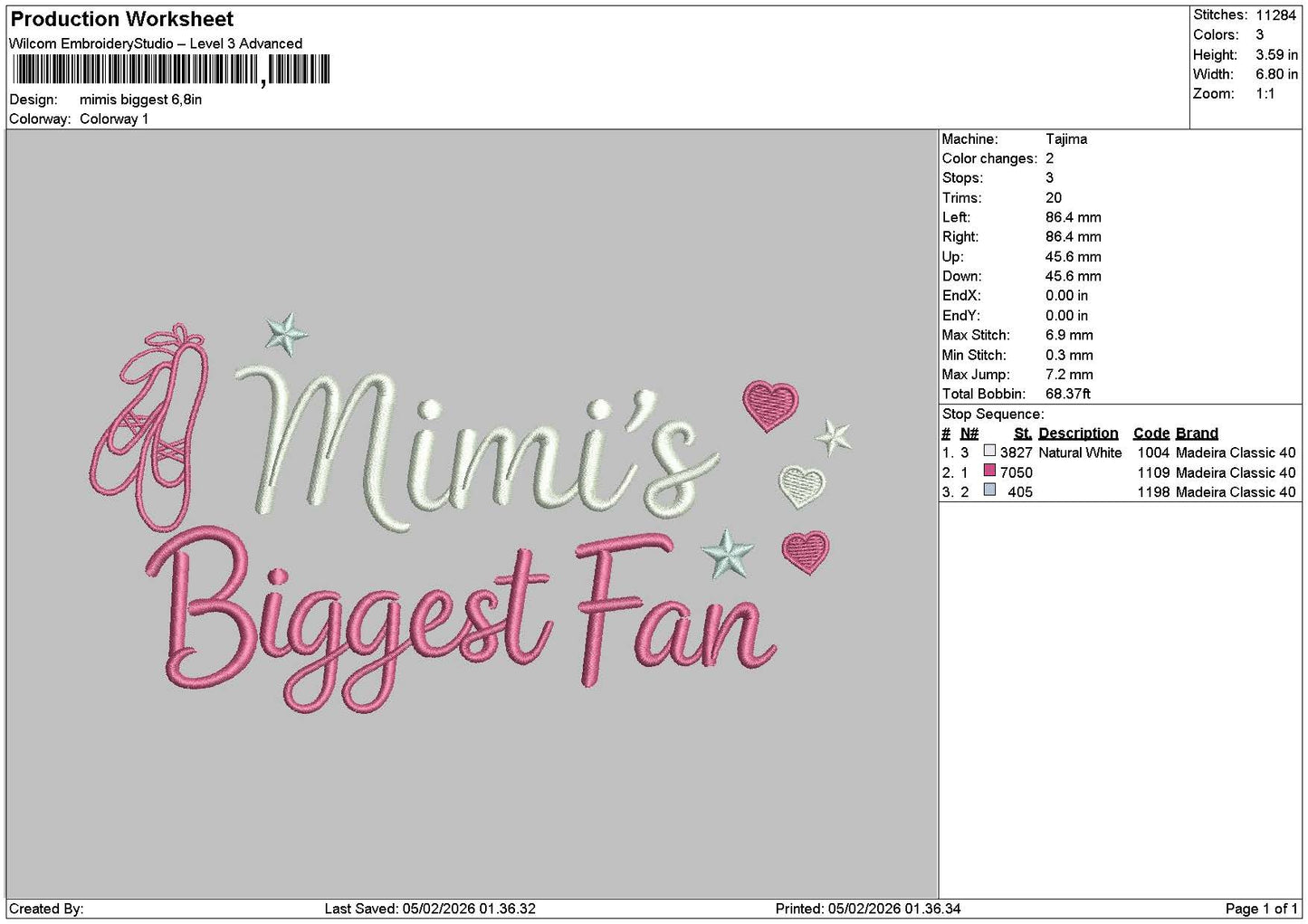Click the pink heart beside Mimi's

pos(770,405)
